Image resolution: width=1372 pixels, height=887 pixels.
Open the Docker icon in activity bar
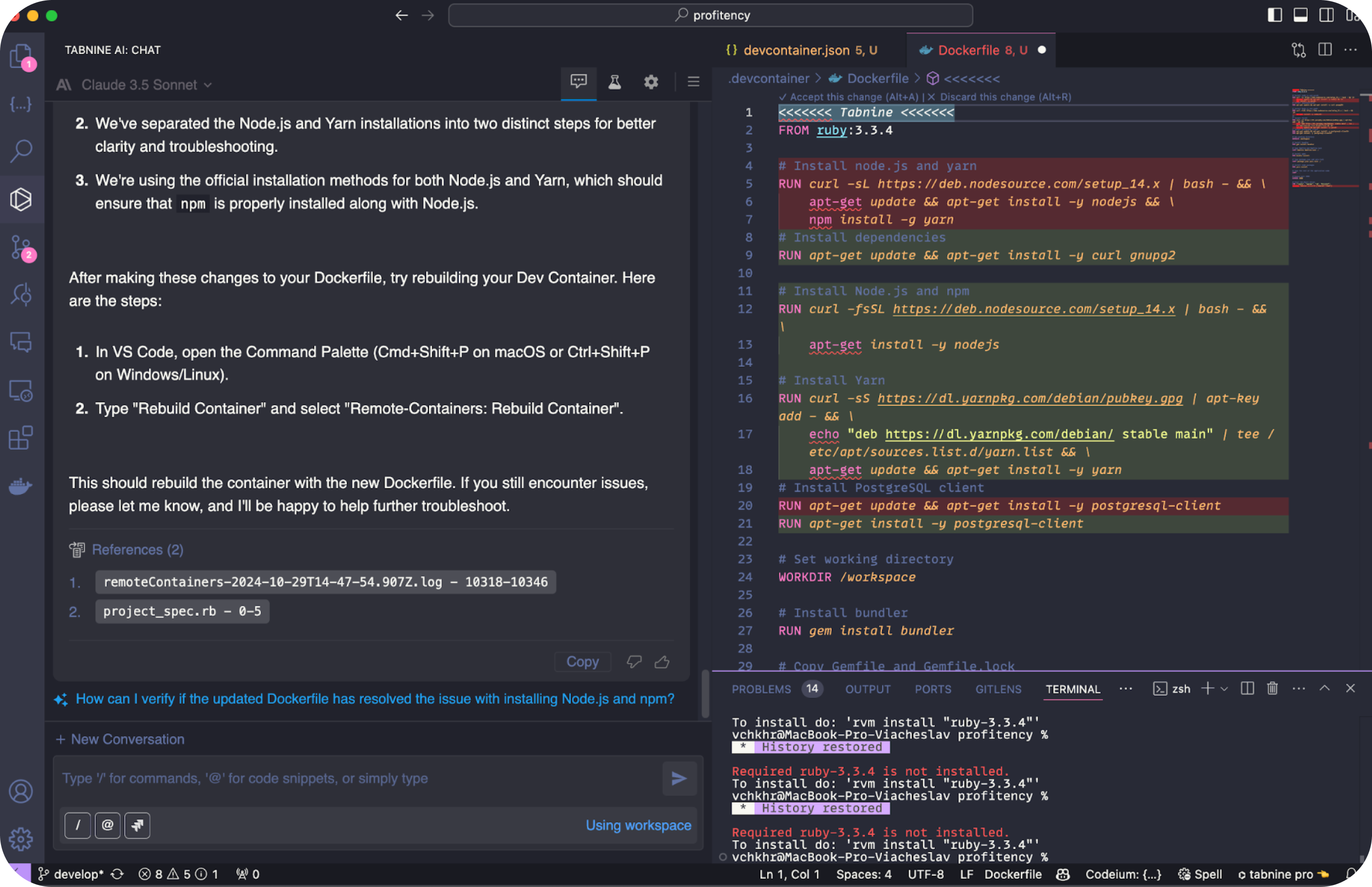21,487
